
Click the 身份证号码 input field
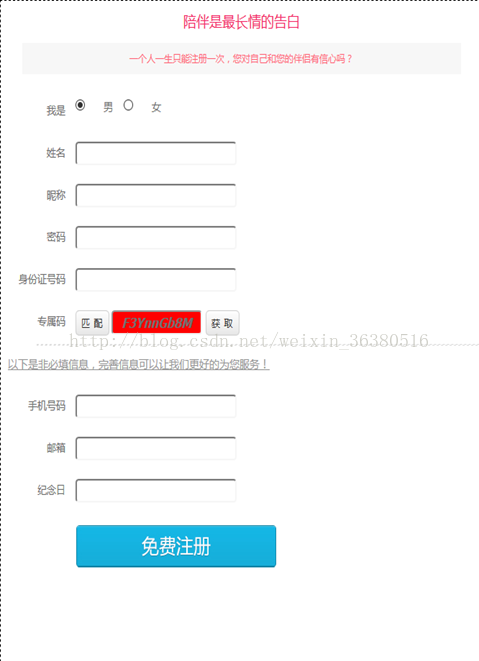(x=156, y=279)
